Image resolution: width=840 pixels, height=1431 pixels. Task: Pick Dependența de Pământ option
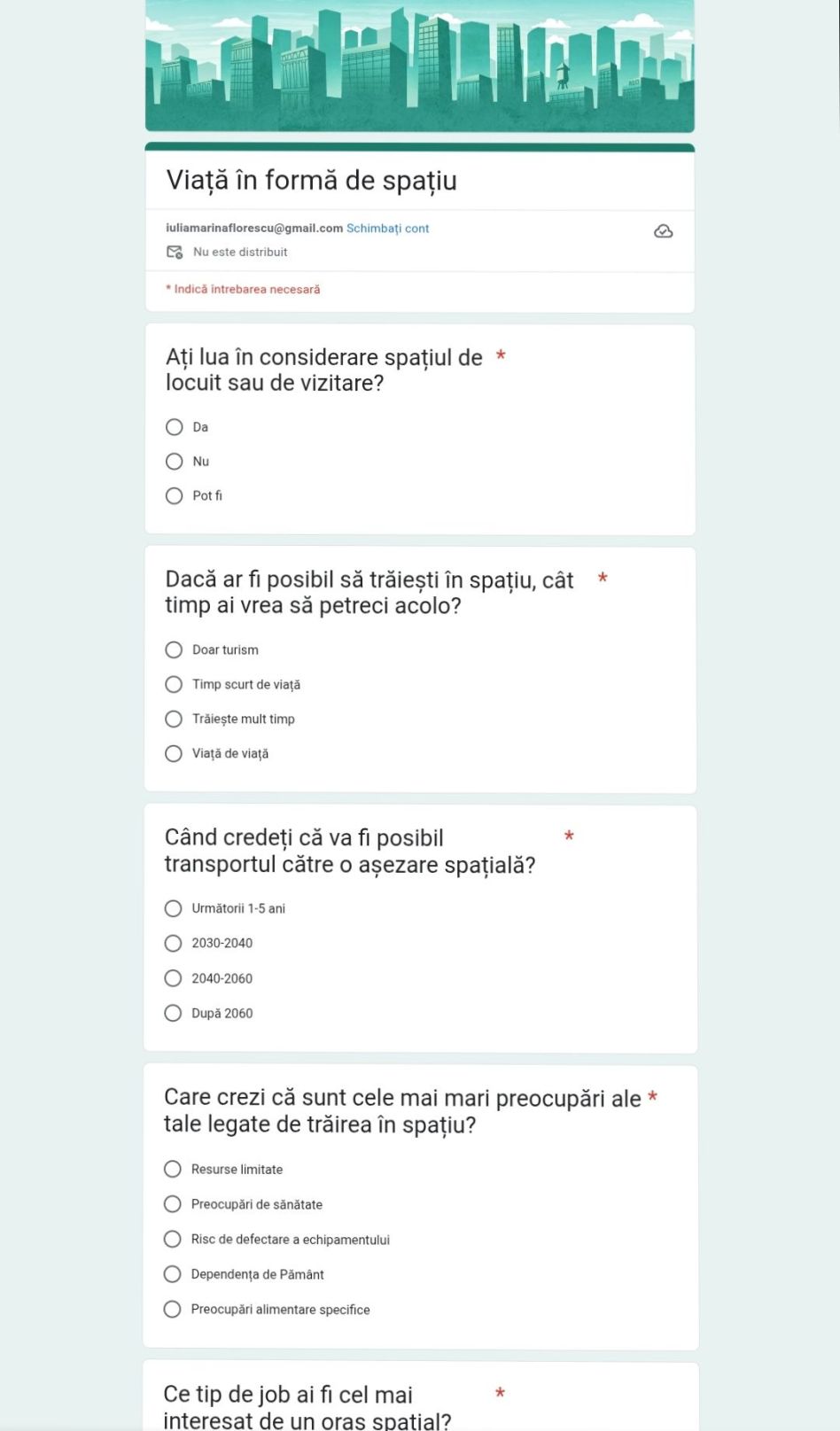click(x=173, y=1274)
